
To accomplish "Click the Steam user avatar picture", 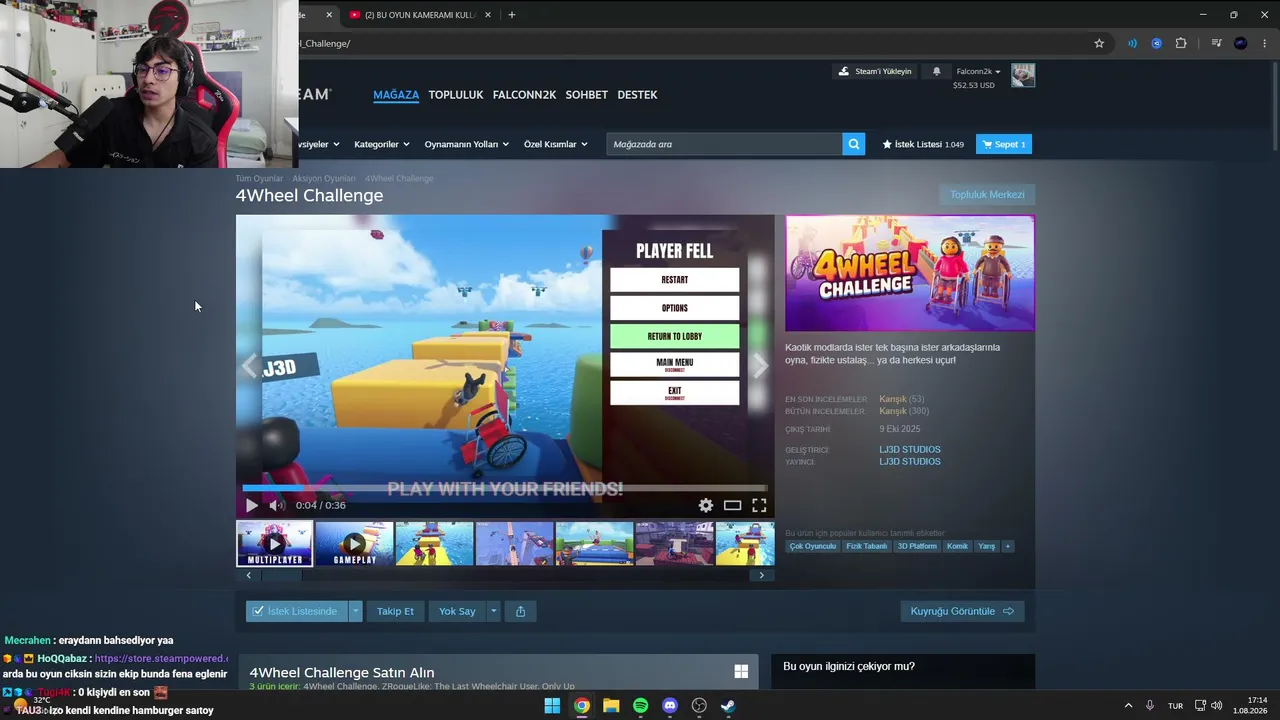I will coord(1023,75).
